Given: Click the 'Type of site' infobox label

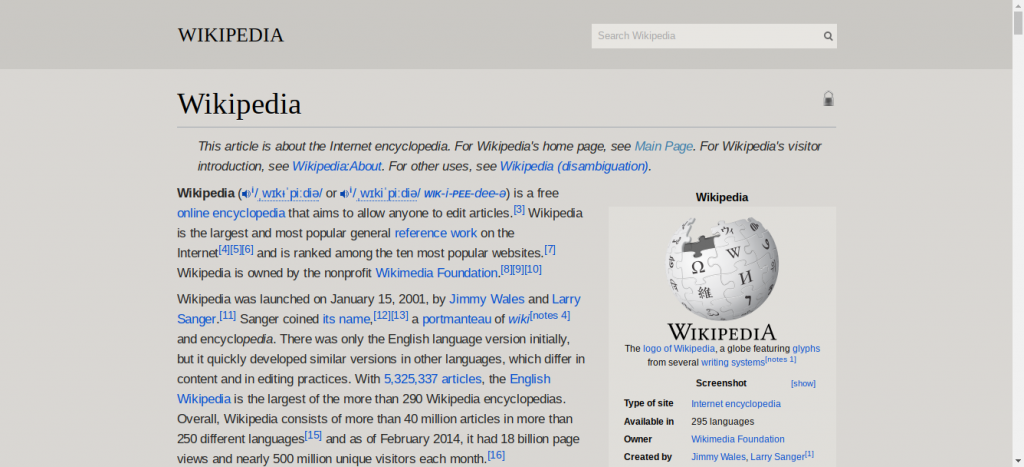Looking at the screenshot, I should (x=648, y=404).
